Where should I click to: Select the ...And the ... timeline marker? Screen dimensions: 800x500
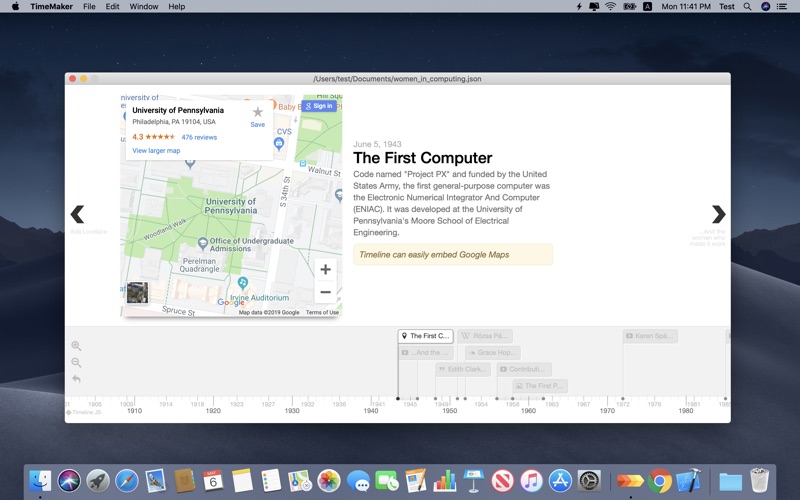[426, 353]
